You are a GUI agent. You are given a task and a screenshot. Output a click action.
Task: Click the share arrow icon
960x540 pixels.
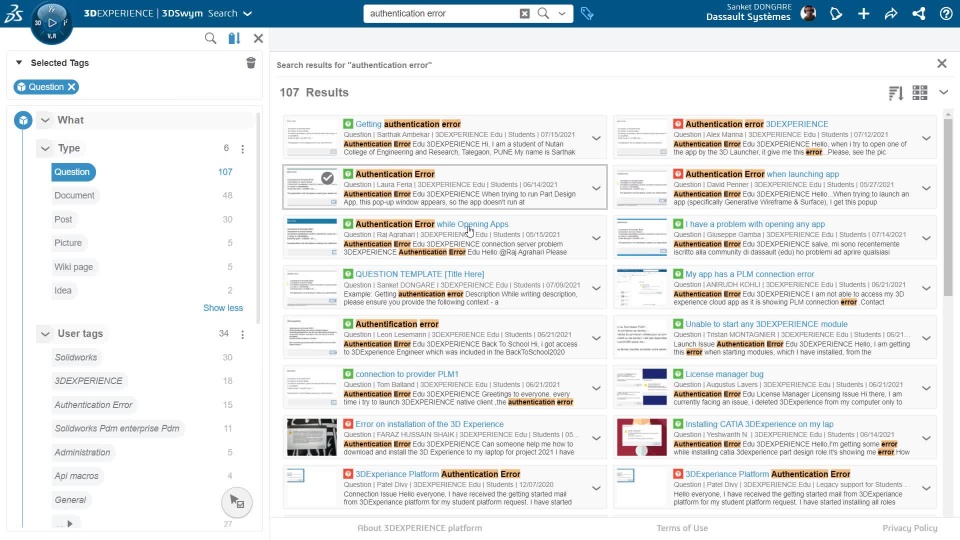coord(891,13)
